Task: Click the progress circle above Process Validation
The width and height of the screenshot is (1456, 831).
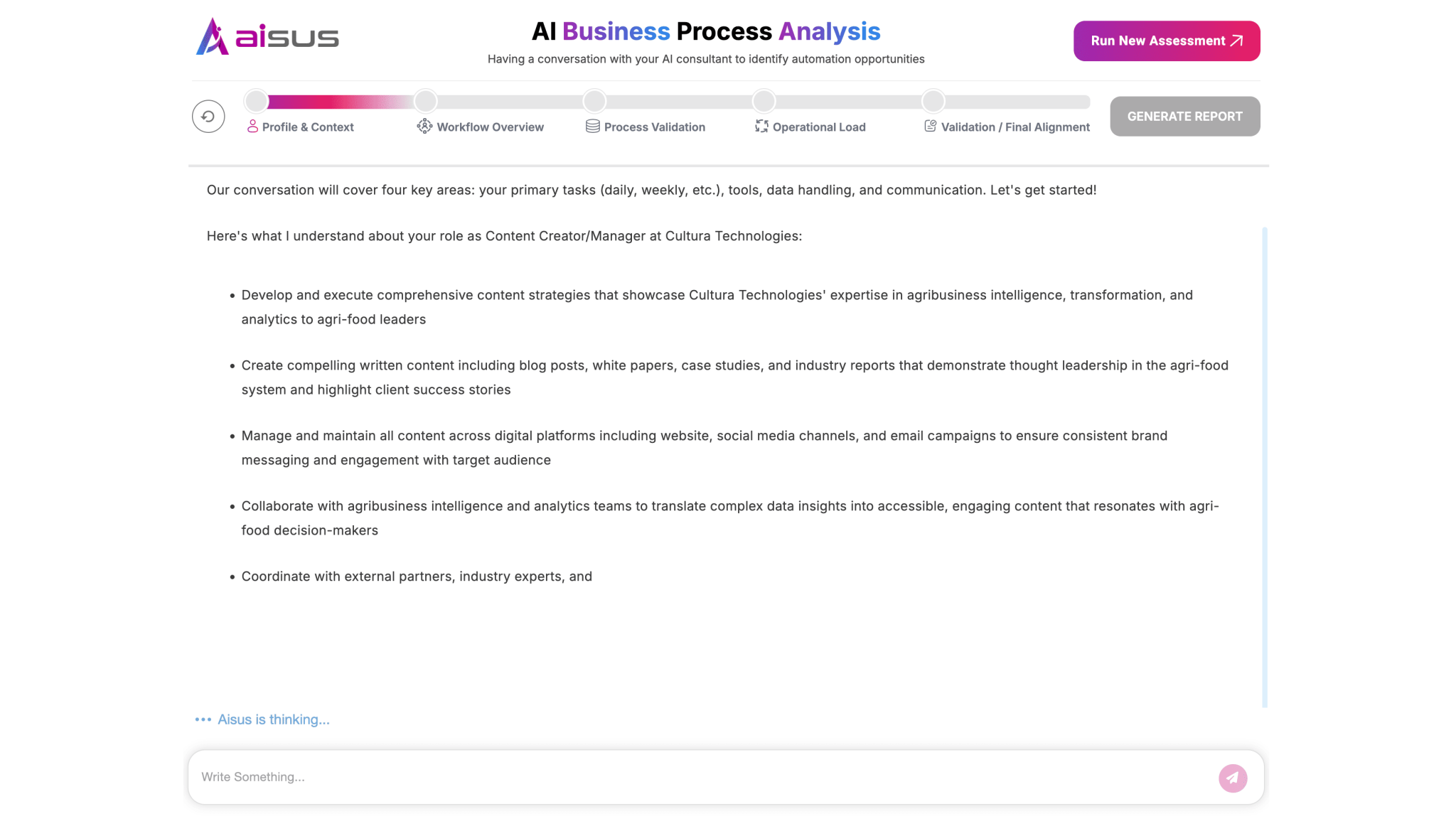Action: coord(594,102)
